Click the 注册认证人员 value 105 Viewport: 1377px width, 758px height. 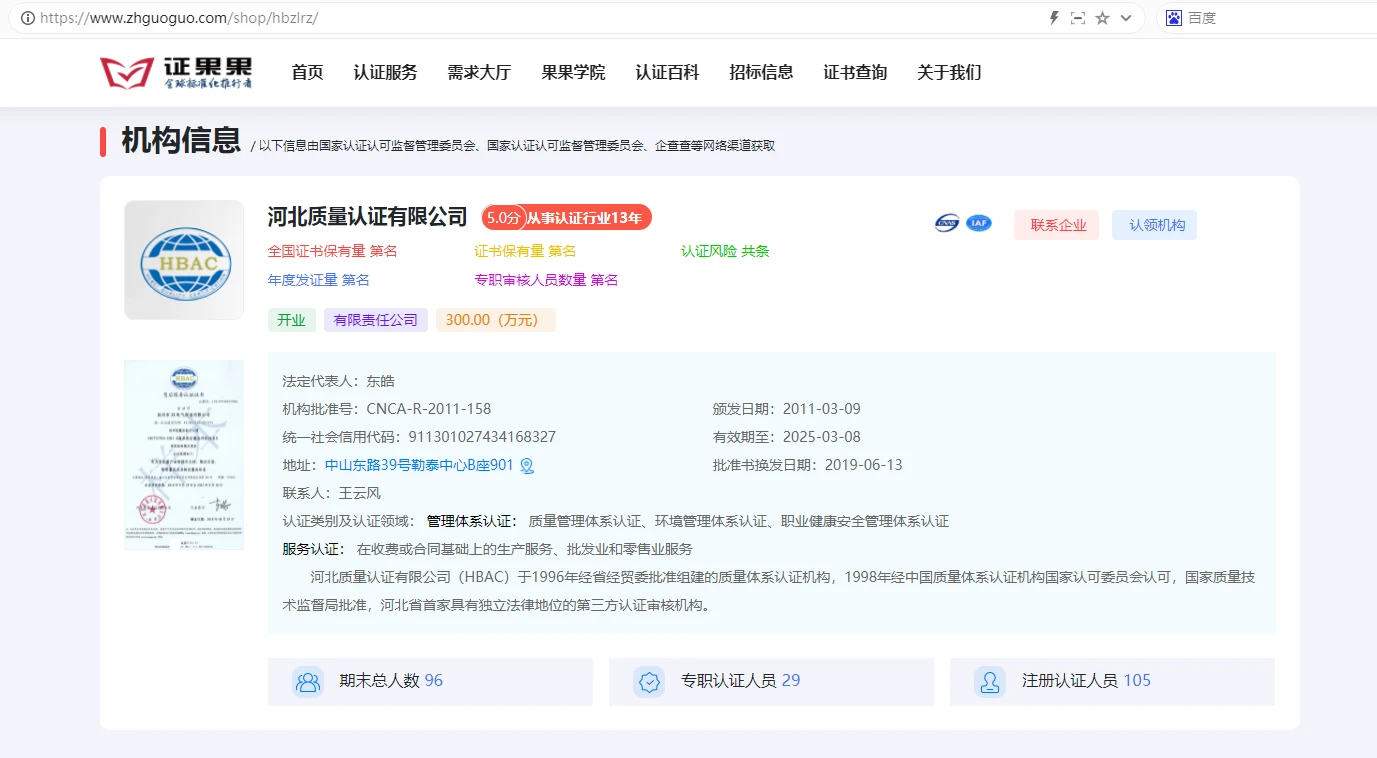tap(1137, 681)
